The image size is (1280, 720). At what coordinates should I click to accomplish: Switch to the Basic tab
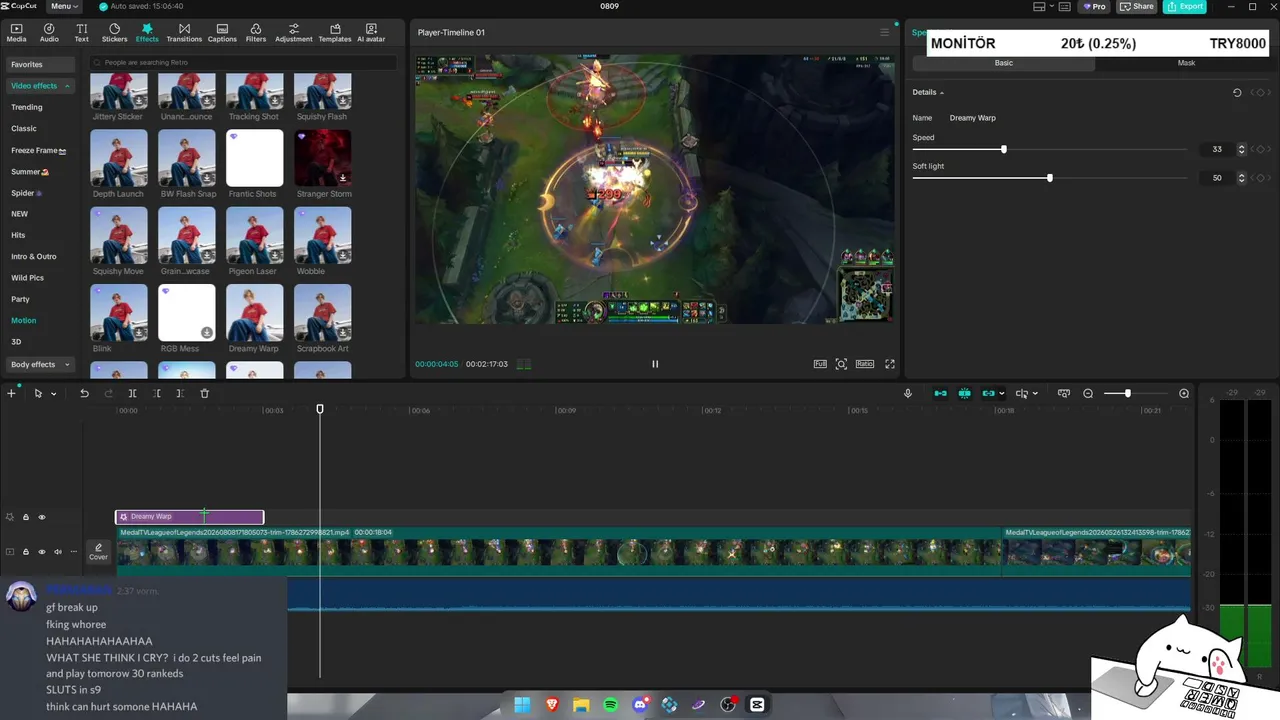[x=1003, y=63]
